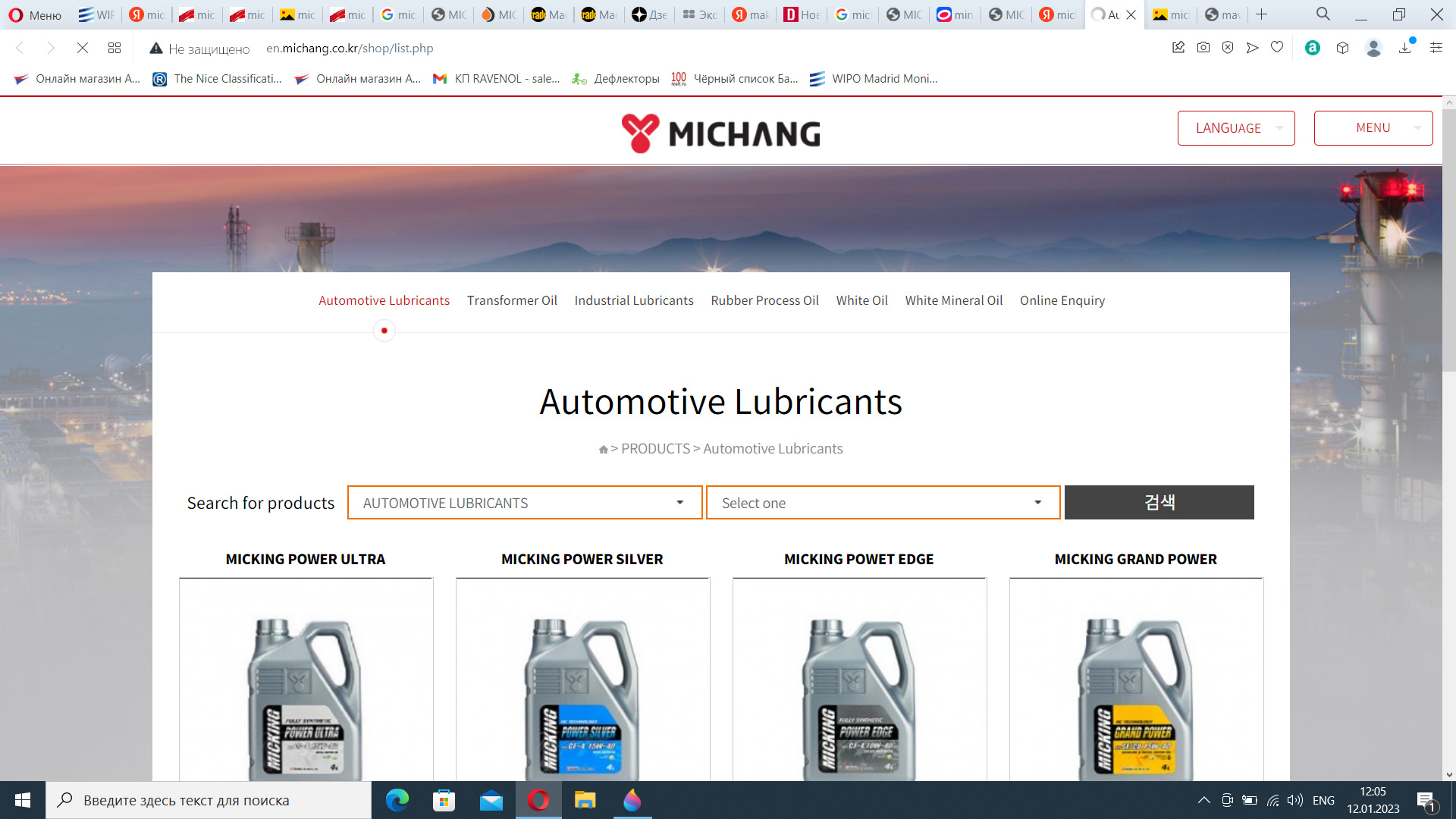Open Microsoft Edge from the taskbar
1456x819 pixels.
point(397,800)
